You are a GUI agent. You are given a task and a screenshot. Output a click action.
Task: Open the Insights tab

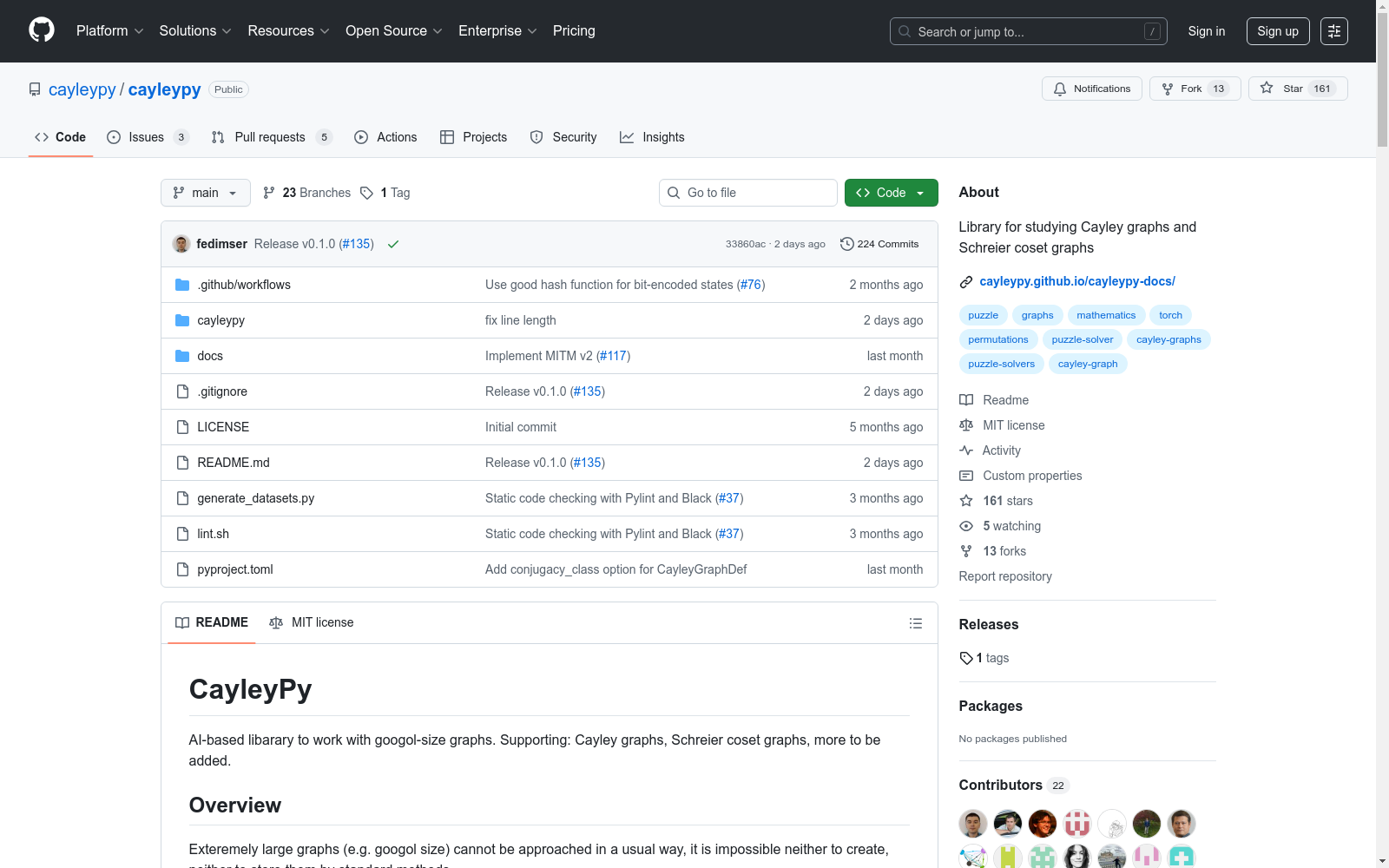pyautogui.click(x=652, y=137)
